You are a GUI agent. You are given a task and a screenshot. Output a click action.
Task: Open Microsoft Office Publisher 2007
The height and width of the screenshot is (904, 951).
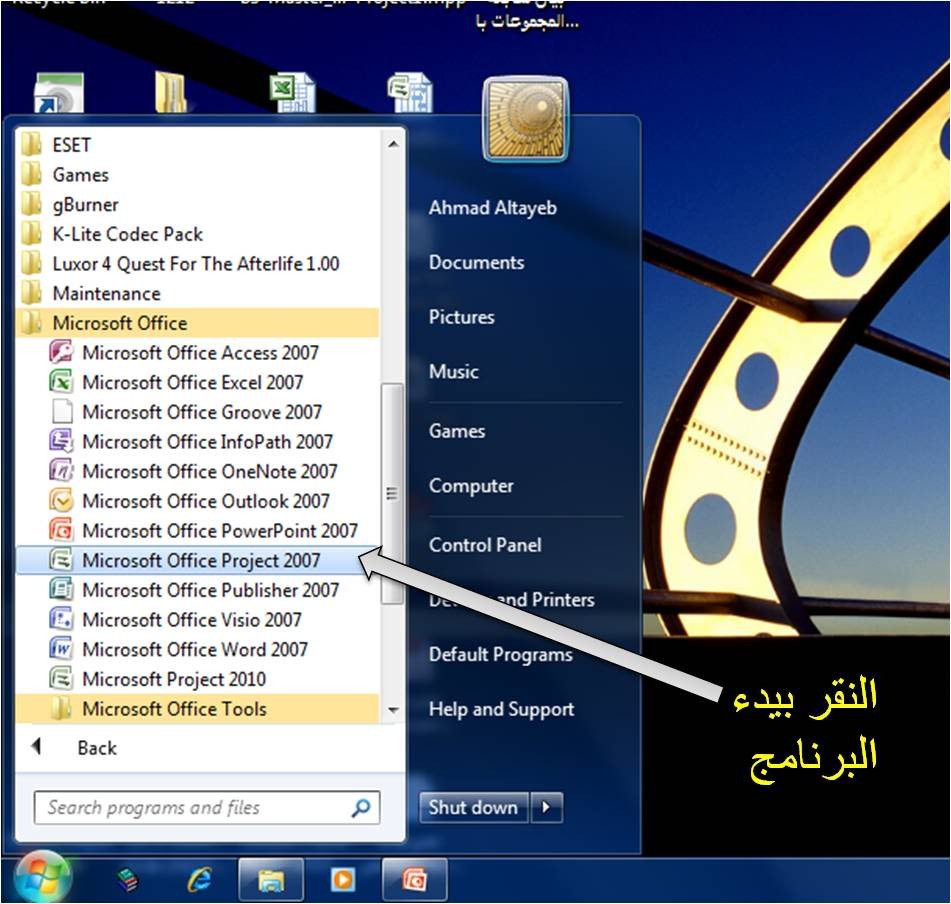(195, 590)
